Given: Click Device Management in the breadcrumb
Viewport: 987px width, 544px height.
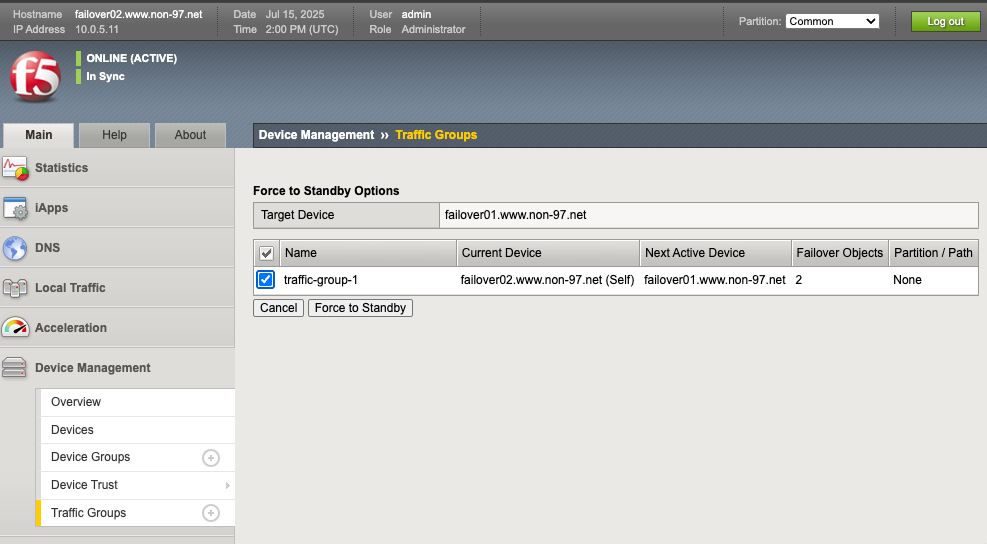Looking at the screenshot, I should pos(316,135).
